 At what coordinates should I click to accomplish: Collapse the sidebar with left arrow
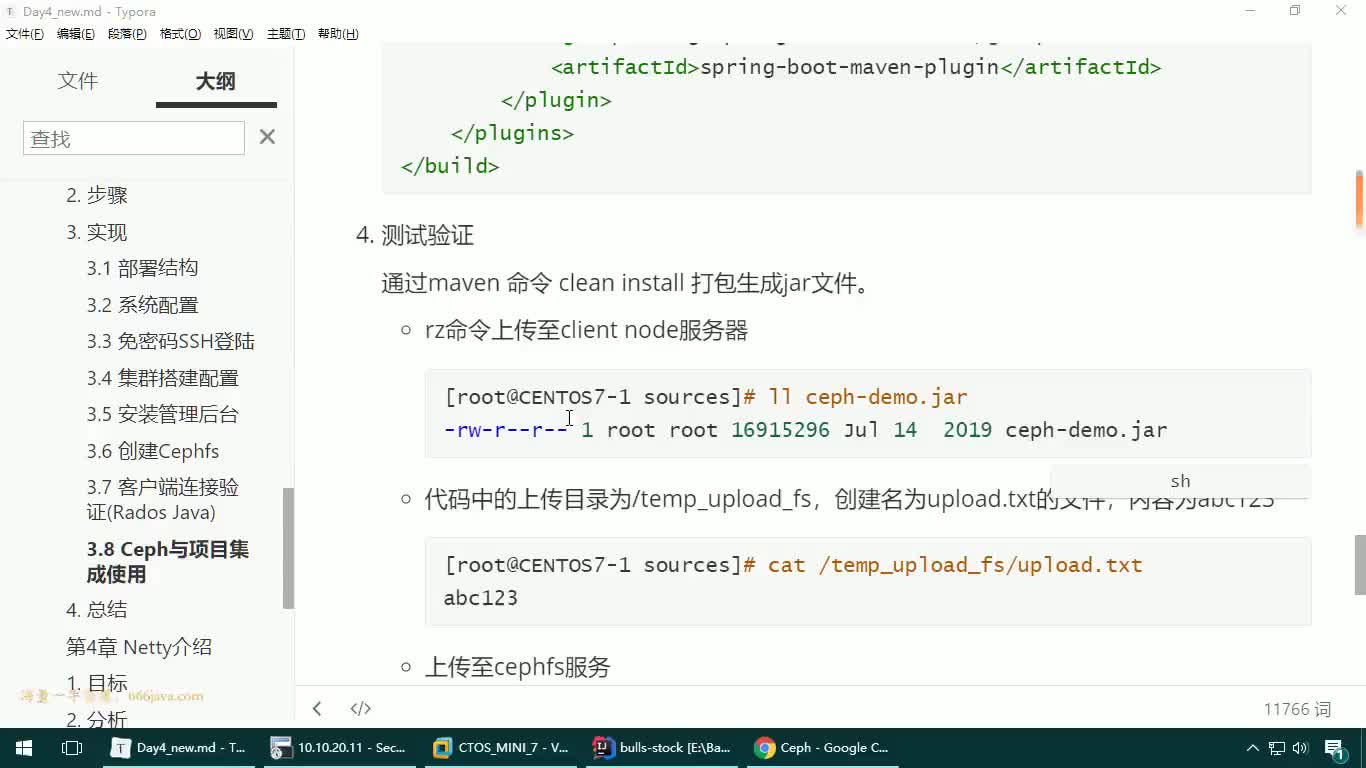(x=317, y=709)
